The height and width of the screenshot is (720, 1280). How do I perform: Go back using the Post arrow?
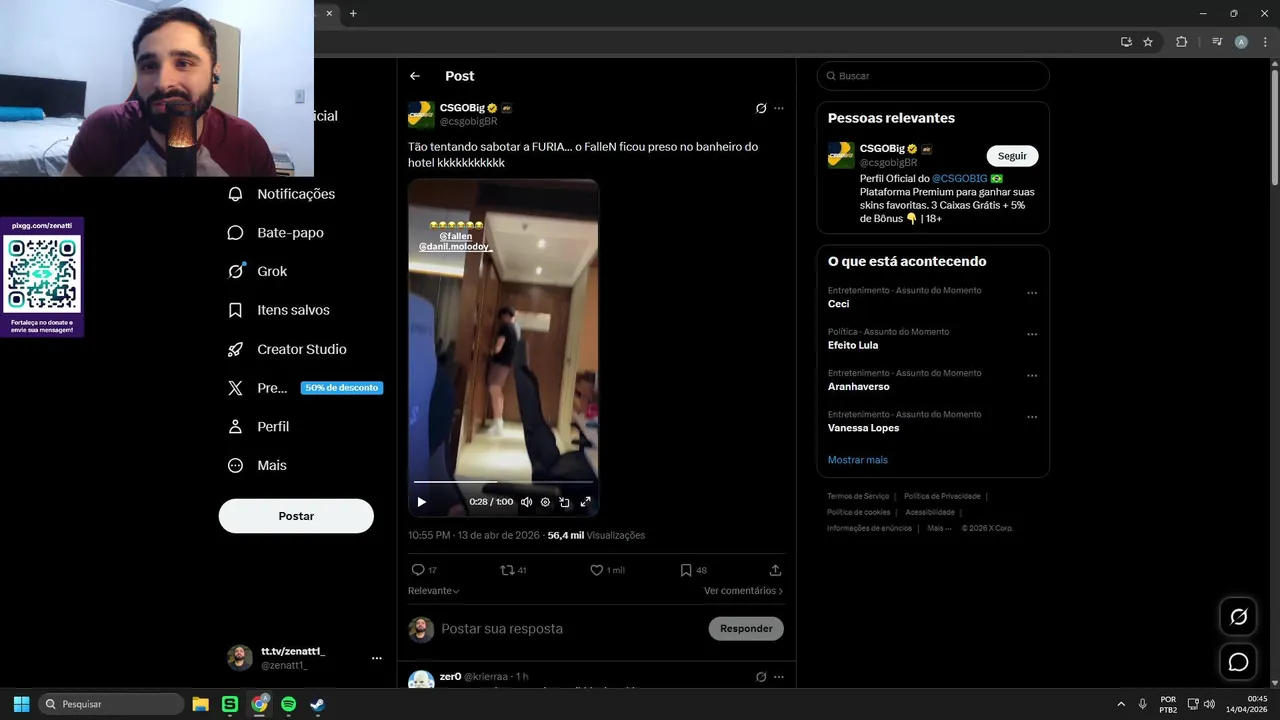pyautogui.click(x=415, y=76)
